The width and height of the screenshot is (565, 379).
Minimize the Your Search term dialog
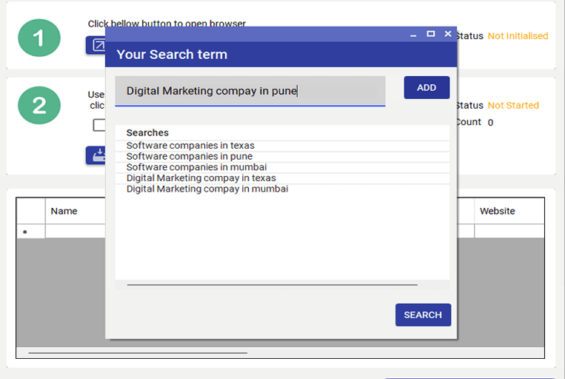[413, 34]
